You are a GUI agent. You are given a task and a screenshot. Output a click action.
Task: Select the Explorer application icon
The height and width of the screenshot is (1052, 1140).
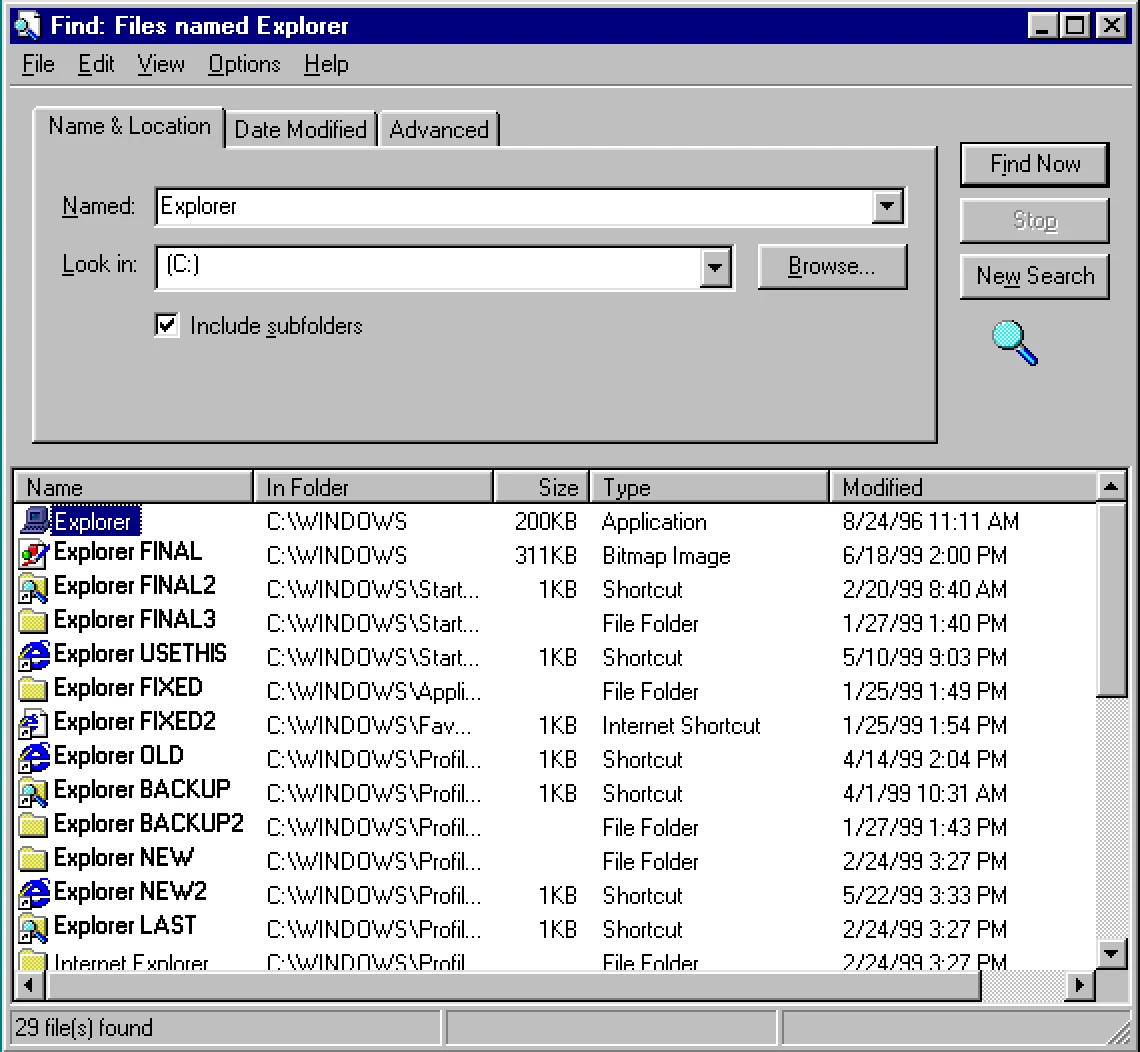point(33,521)
